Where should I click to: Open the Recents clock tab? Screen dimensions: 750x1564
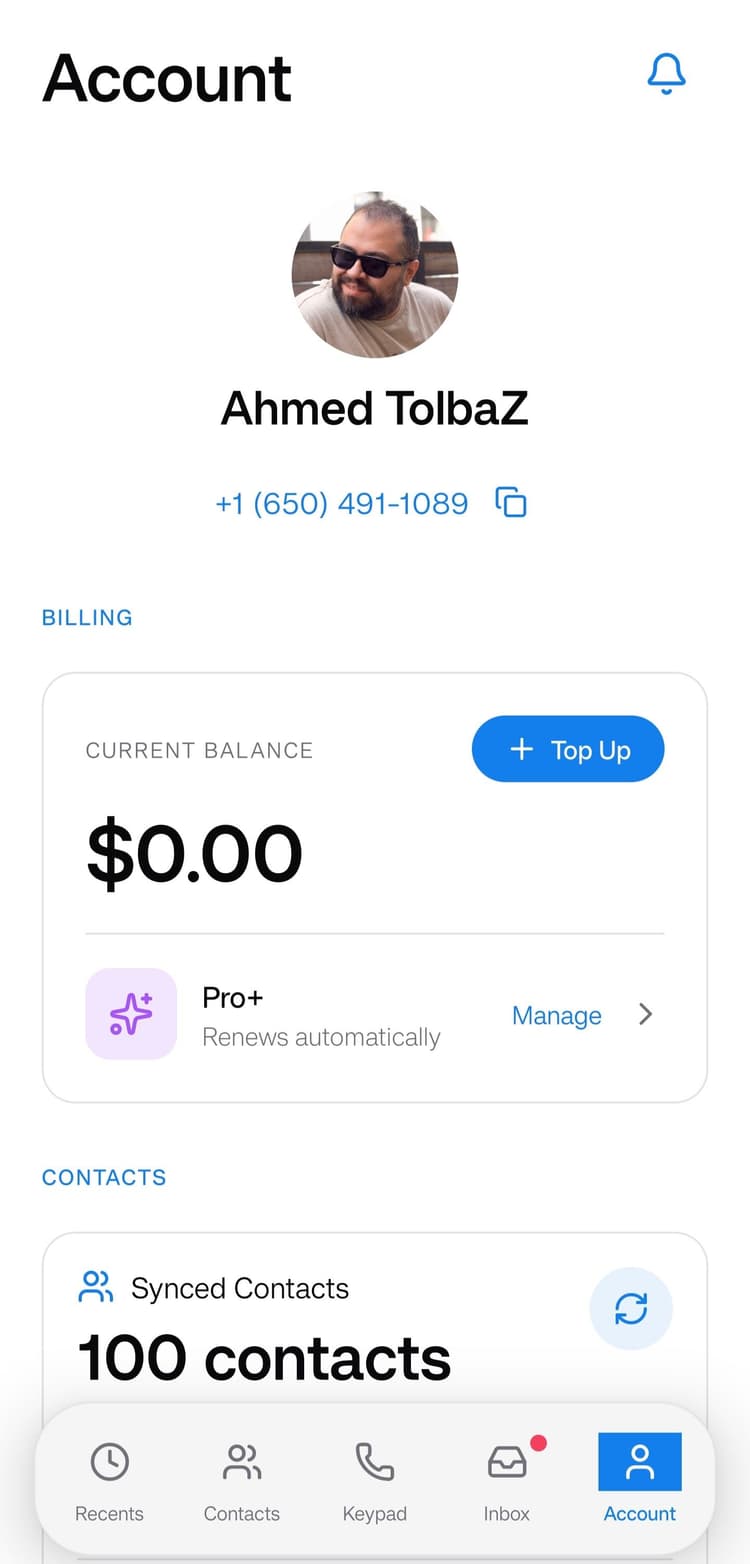(109, 1479)
